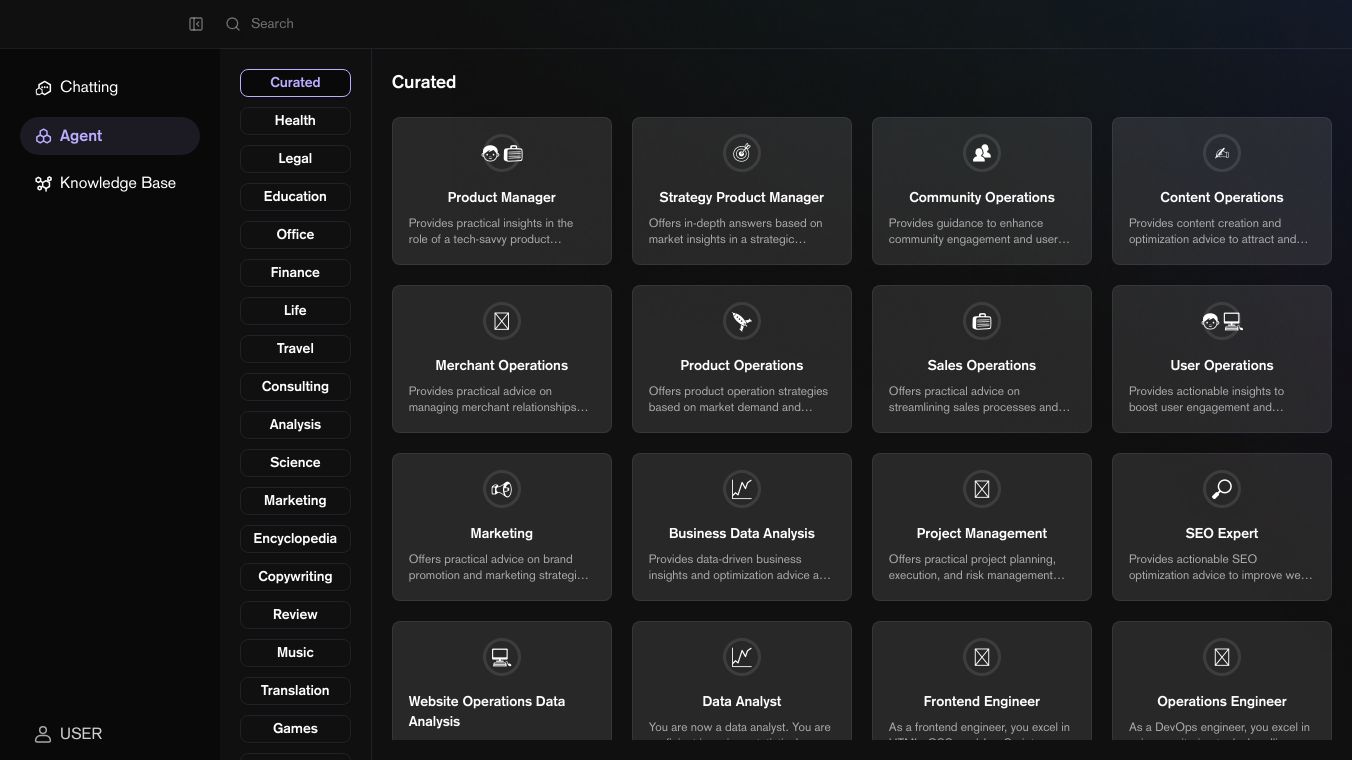Viewport: 1352px width, 760px height.
Task: Go to Knowledge Base section
Action: coord(117,183)
